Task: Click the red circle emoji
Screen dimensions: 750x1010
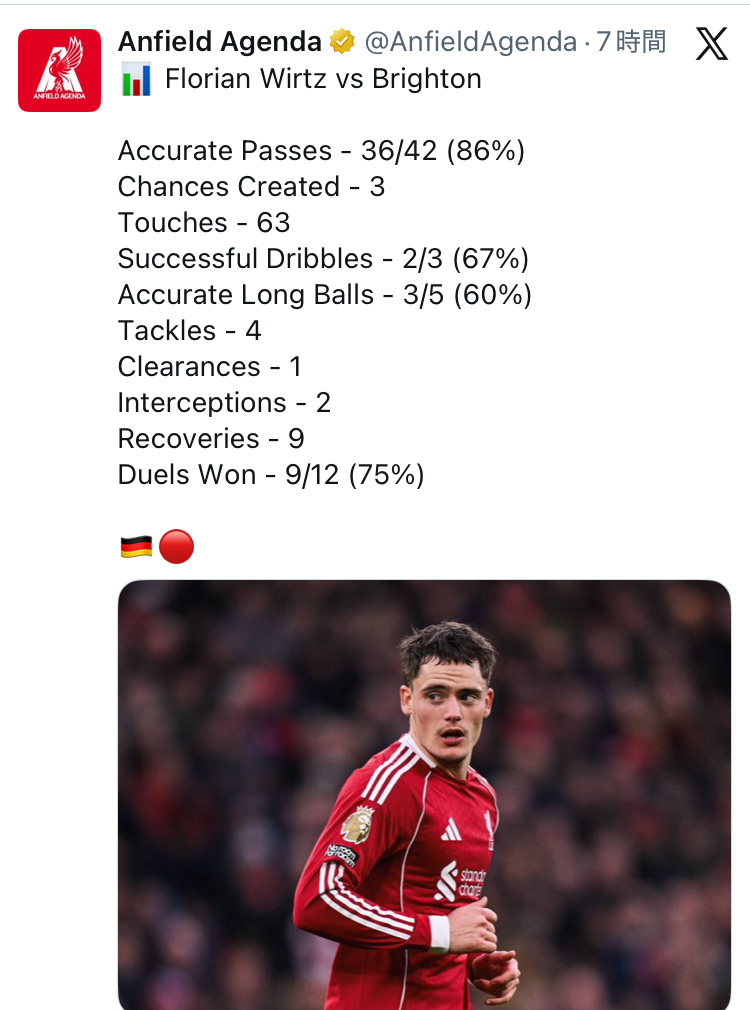Action: tap(176, 547)
